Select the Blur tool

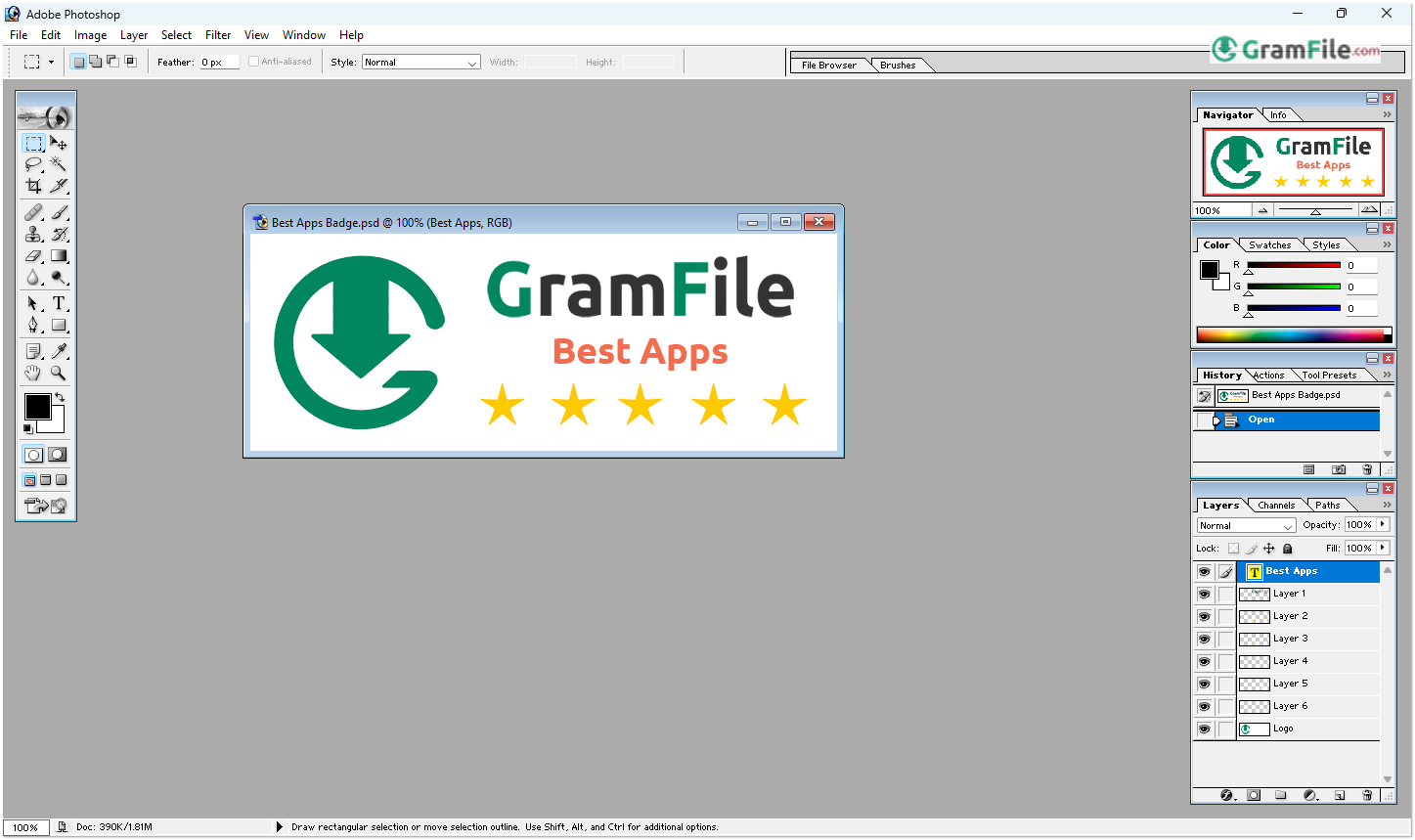click(x=33, y=277)
